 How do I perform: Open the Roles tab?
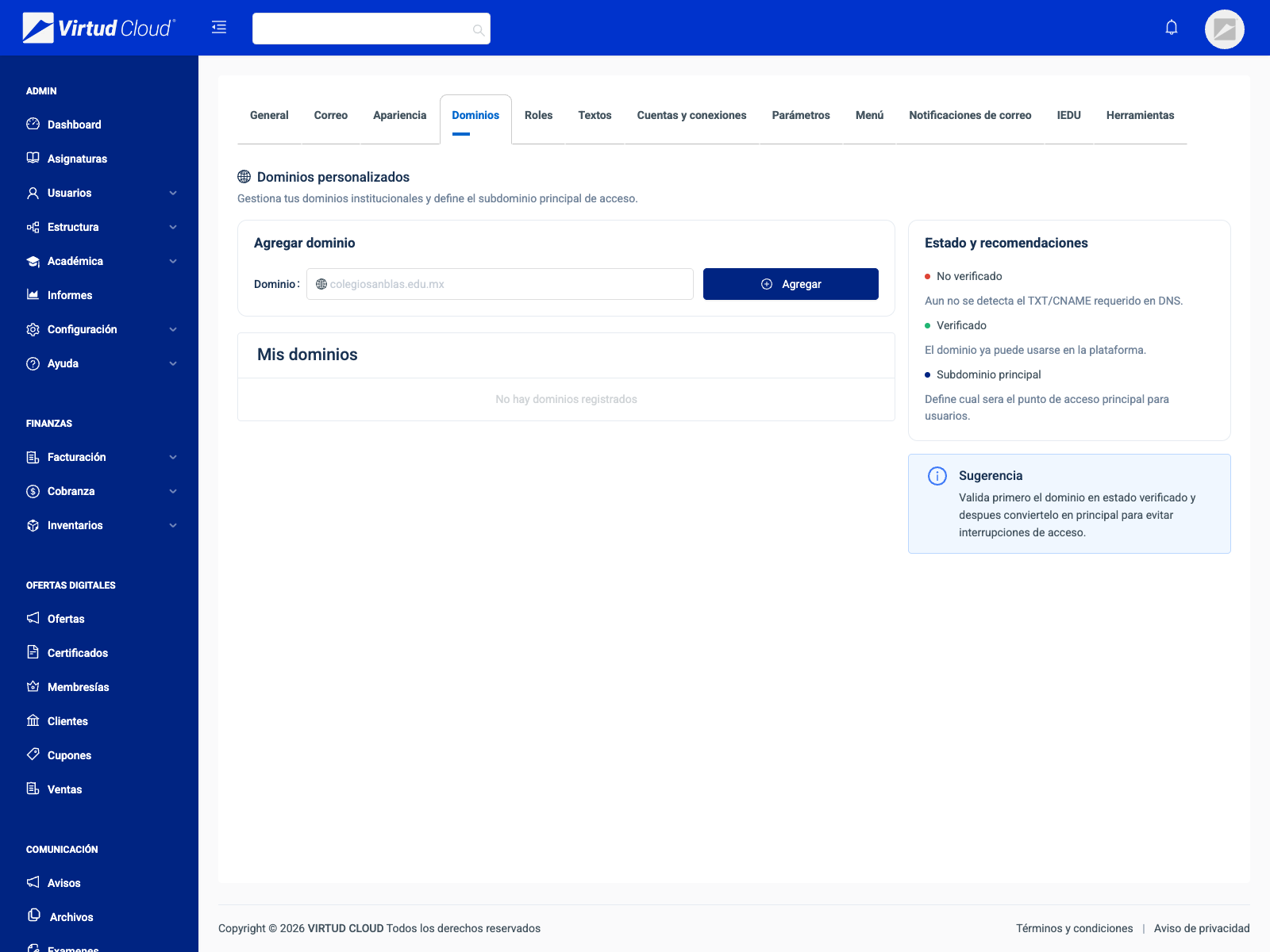point(539,116)
